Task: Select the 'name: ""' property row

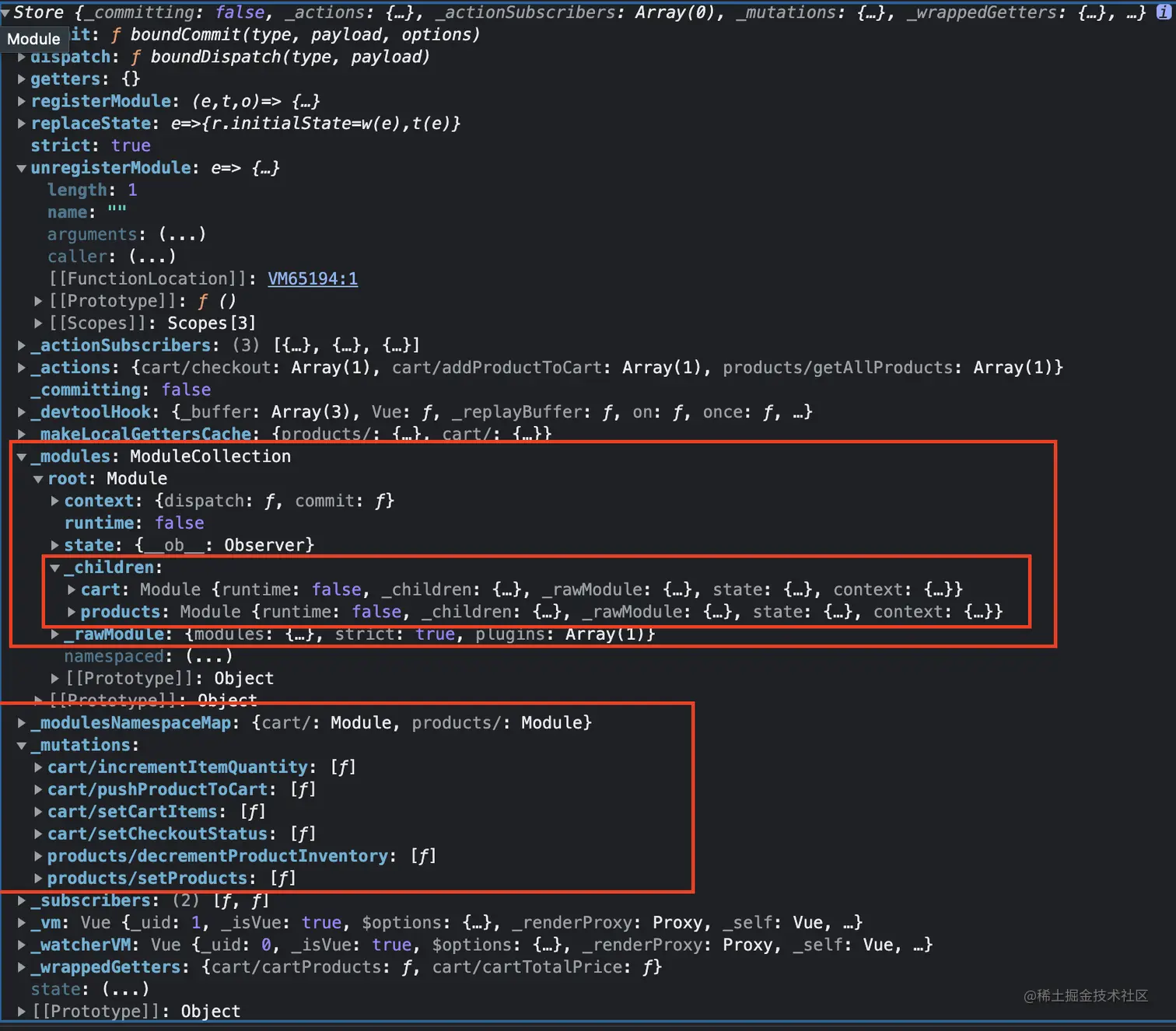Action: pyautogui.click(x=86, y=211)
